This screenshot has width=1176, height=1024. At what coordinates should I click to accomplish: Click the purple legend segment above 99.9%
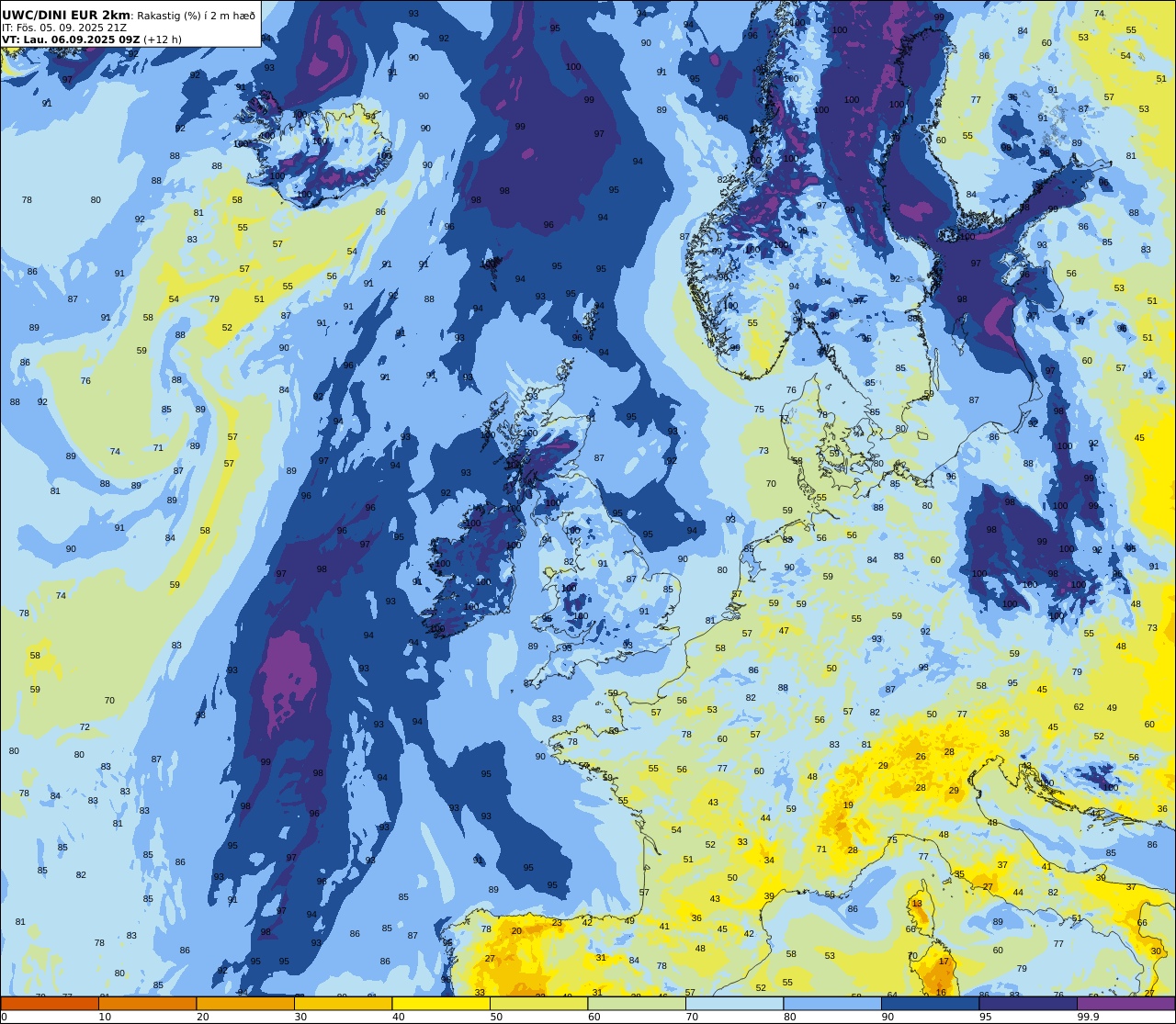point(1126,1003)
